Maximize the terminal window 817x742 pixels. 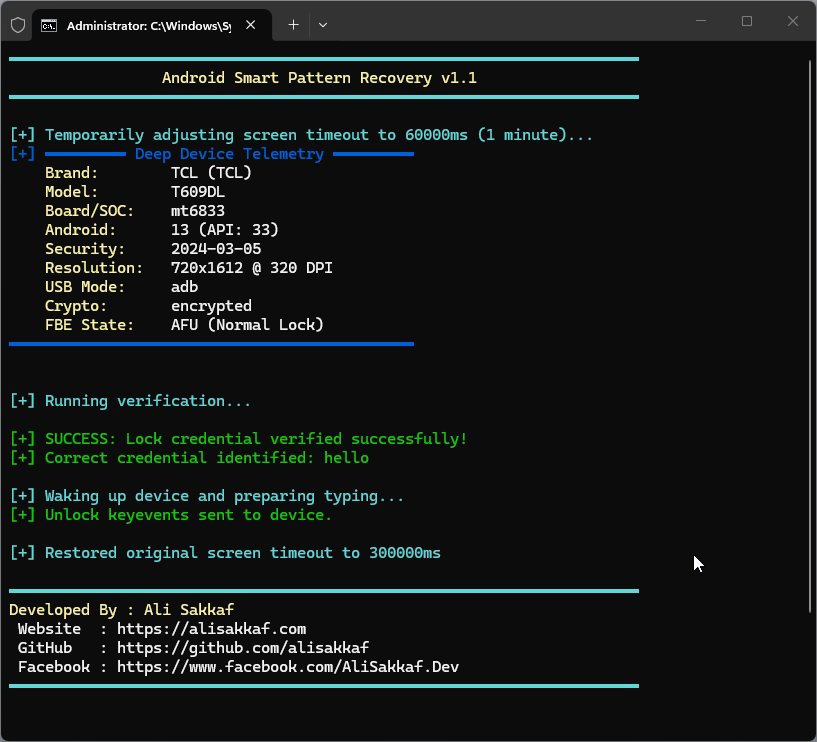point(747,21)
